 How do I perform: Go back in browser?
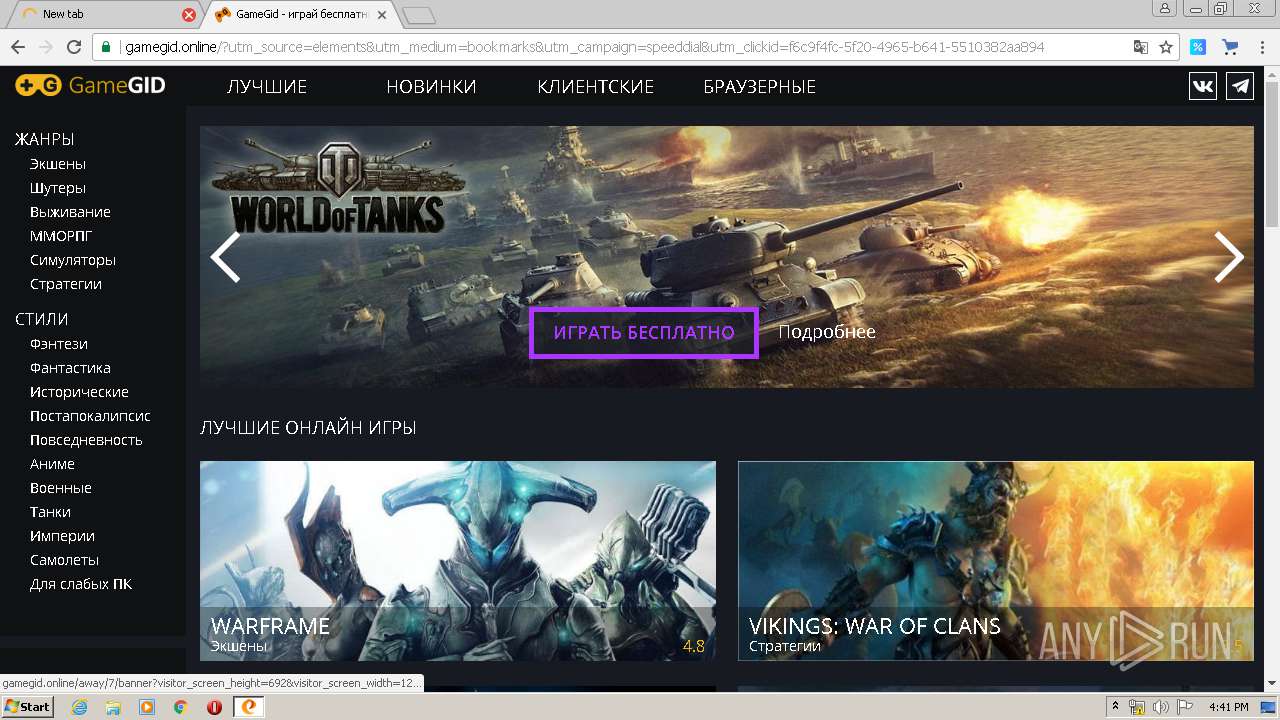tap(18, 47)
